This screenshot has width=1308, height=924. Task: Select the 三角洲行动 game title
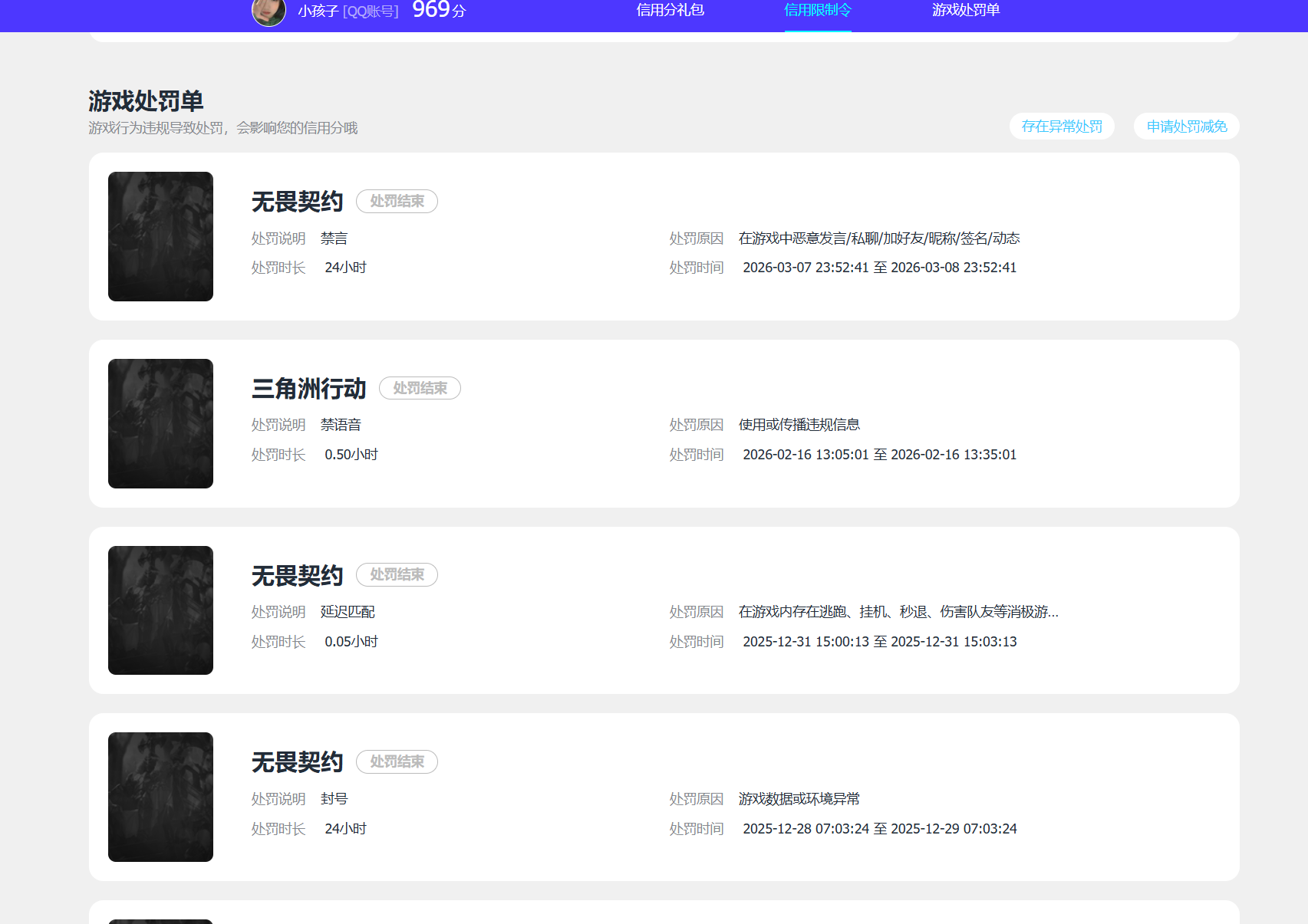(x=309, y=389)
